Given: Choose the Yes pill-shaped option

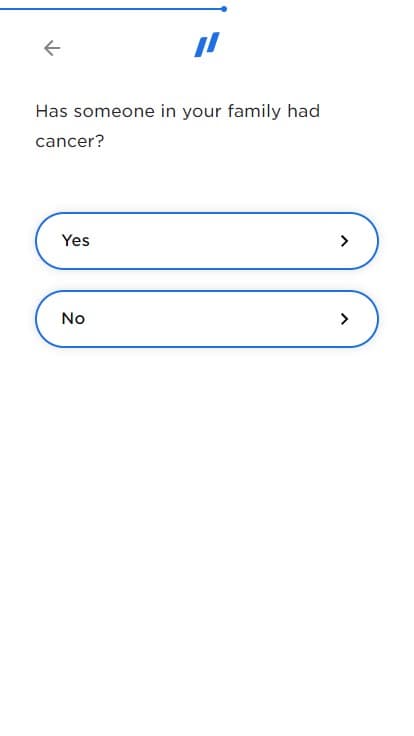Looking at the screenshot, I should click(207, 241).
